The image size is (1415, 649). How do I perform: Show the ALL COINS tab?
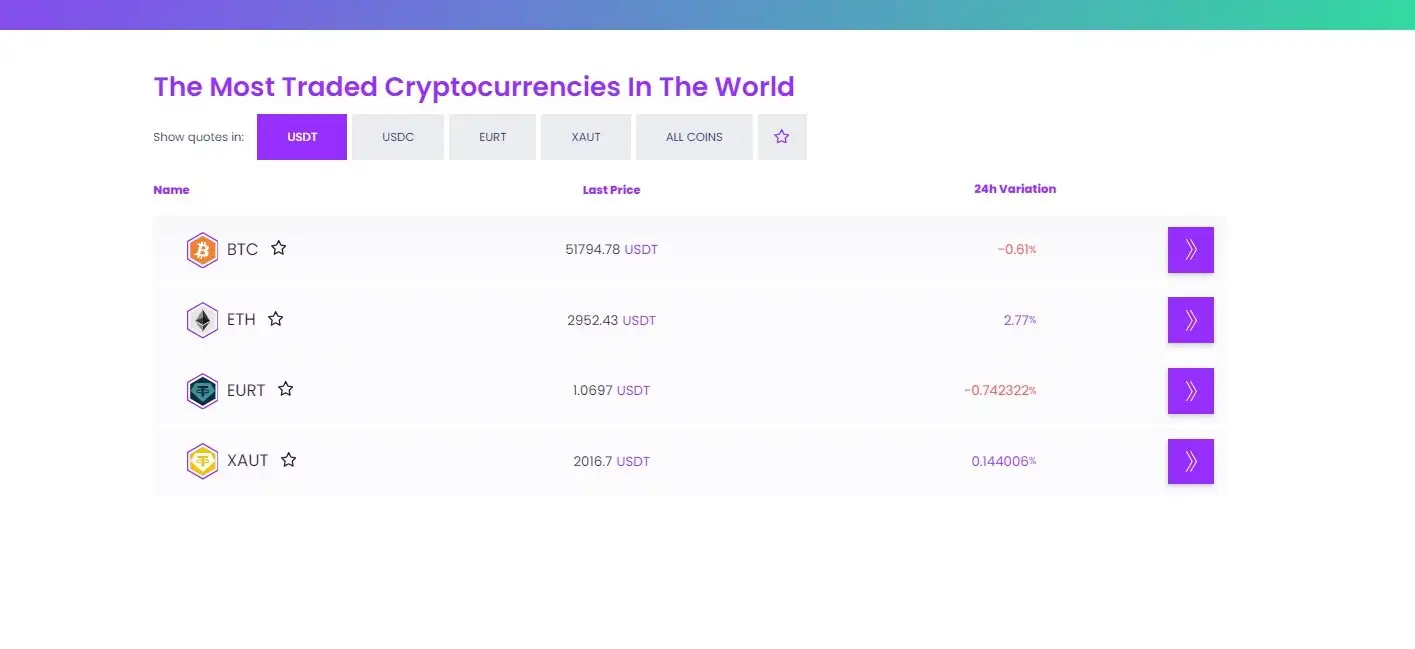(694, 137)
